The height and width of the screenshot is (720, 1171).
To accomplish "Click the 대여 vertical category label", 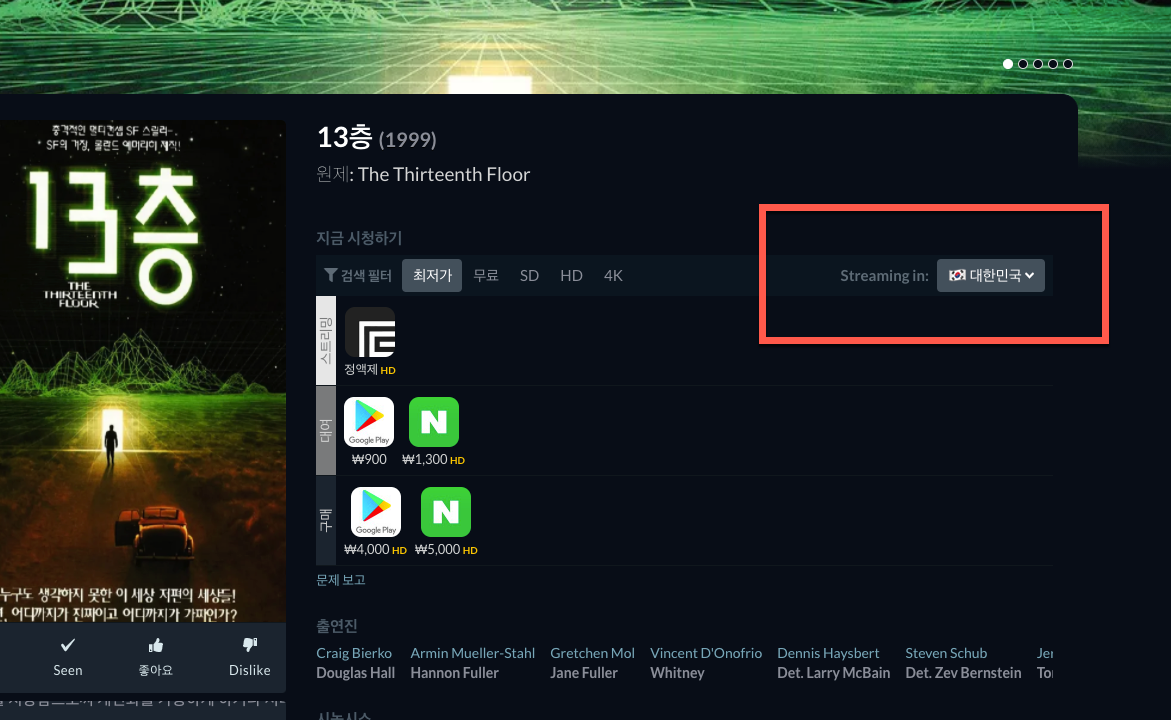I will click(x=326, y=431).
